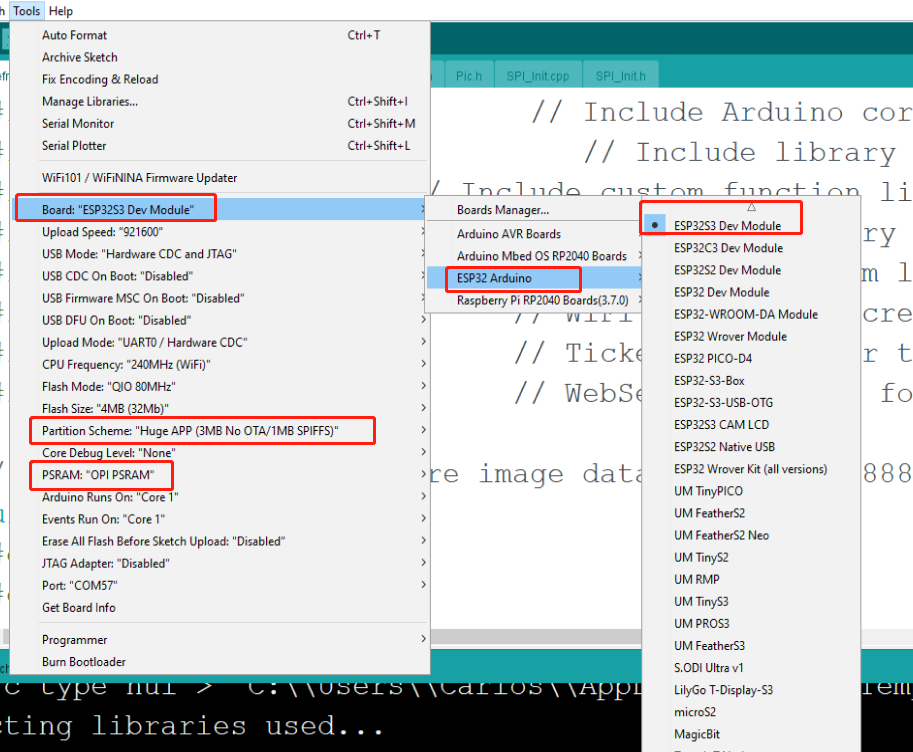Choose UM FeatherS3 board

[751, 646]
